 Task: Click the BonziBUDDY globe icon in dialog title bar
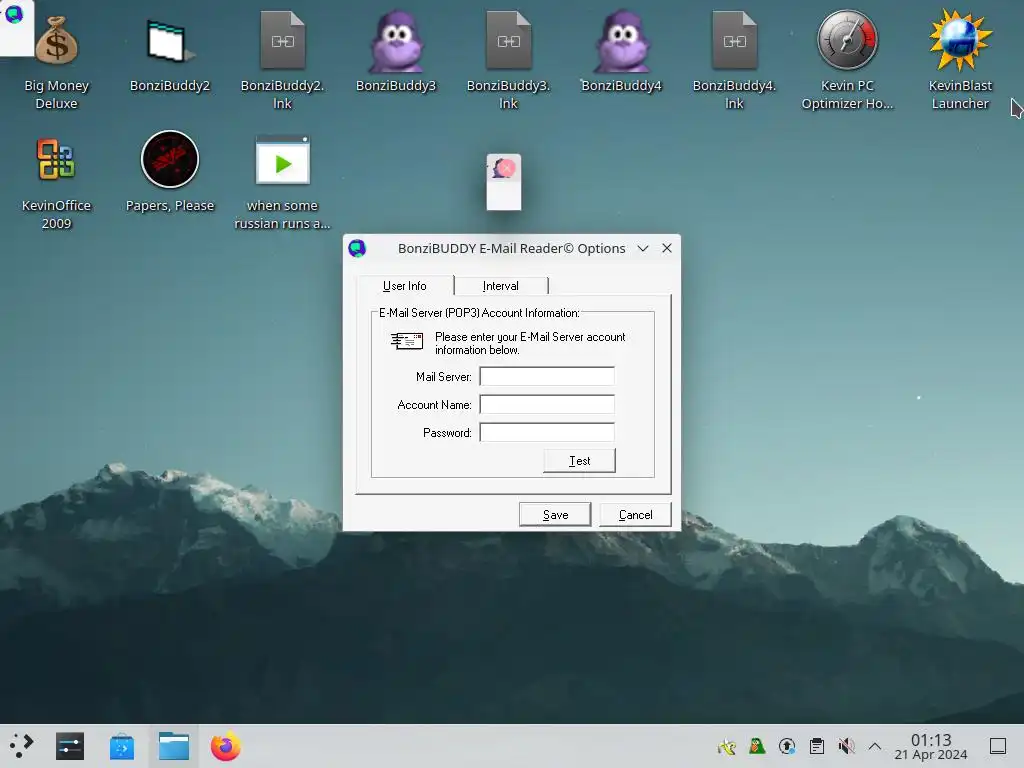pyautogui.click(x=357, y=248)
